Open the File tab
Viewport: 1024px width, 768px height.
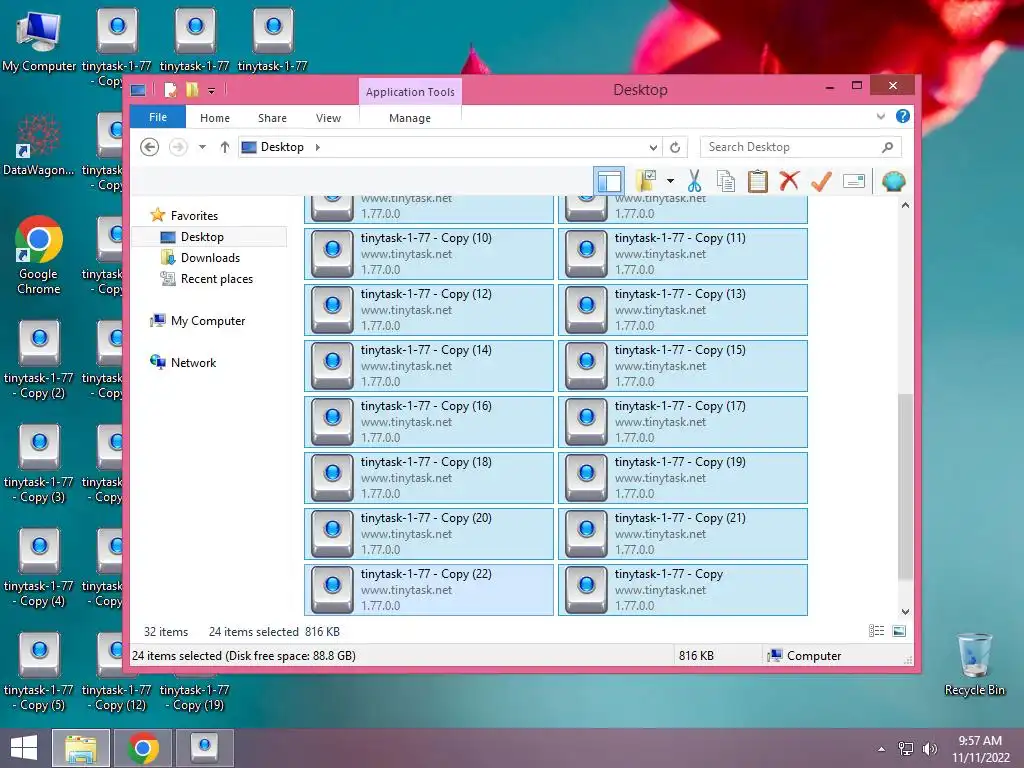158,117
